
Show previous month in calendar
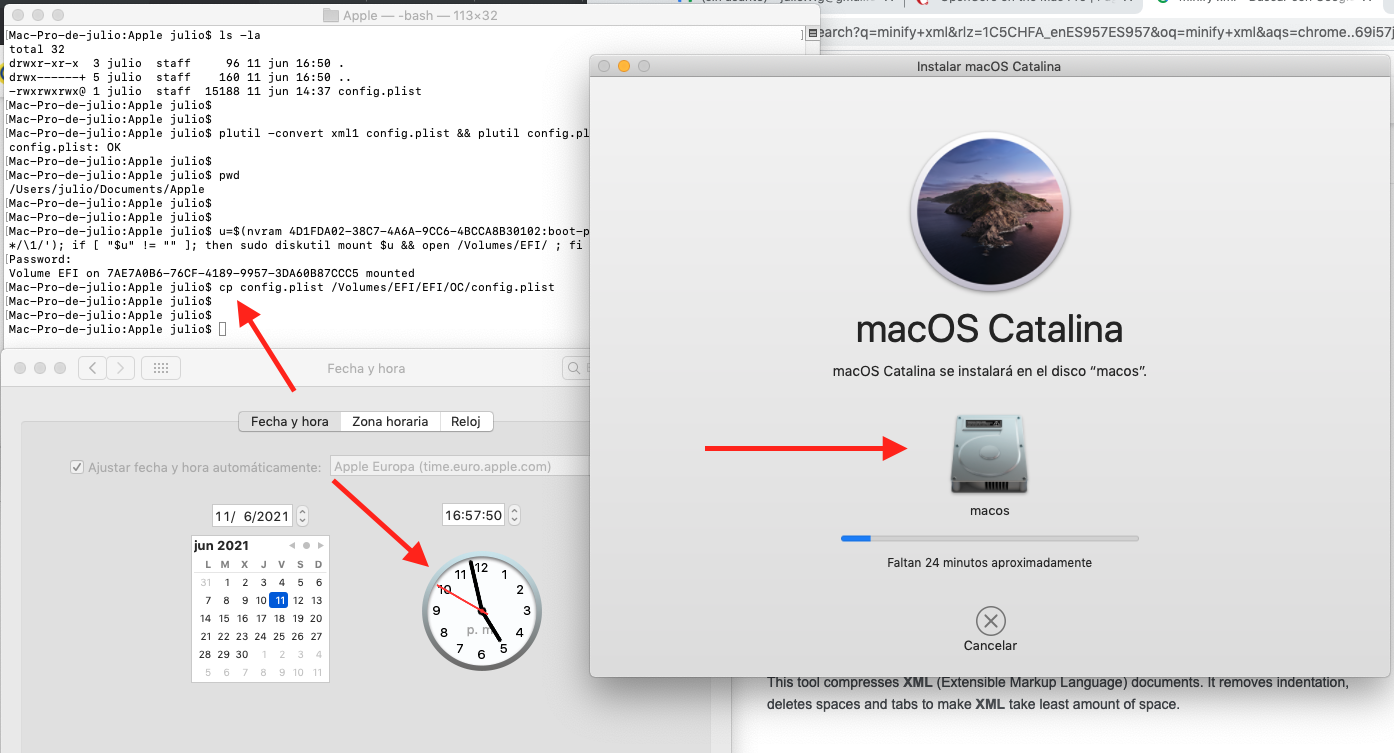point(292,546)
